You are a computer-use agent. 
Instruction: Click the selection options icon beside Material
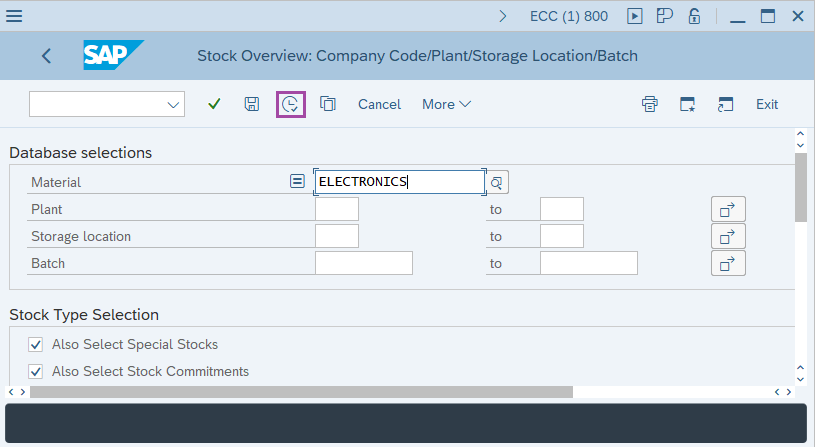coord(297,182)
